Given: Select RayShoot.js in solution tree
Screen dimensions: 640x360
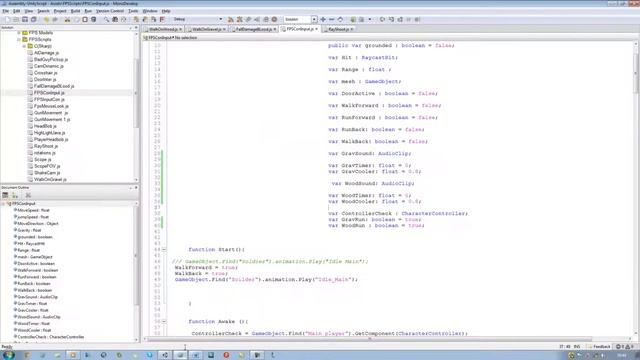Looking at the screenshot, I should pos(46,146).
